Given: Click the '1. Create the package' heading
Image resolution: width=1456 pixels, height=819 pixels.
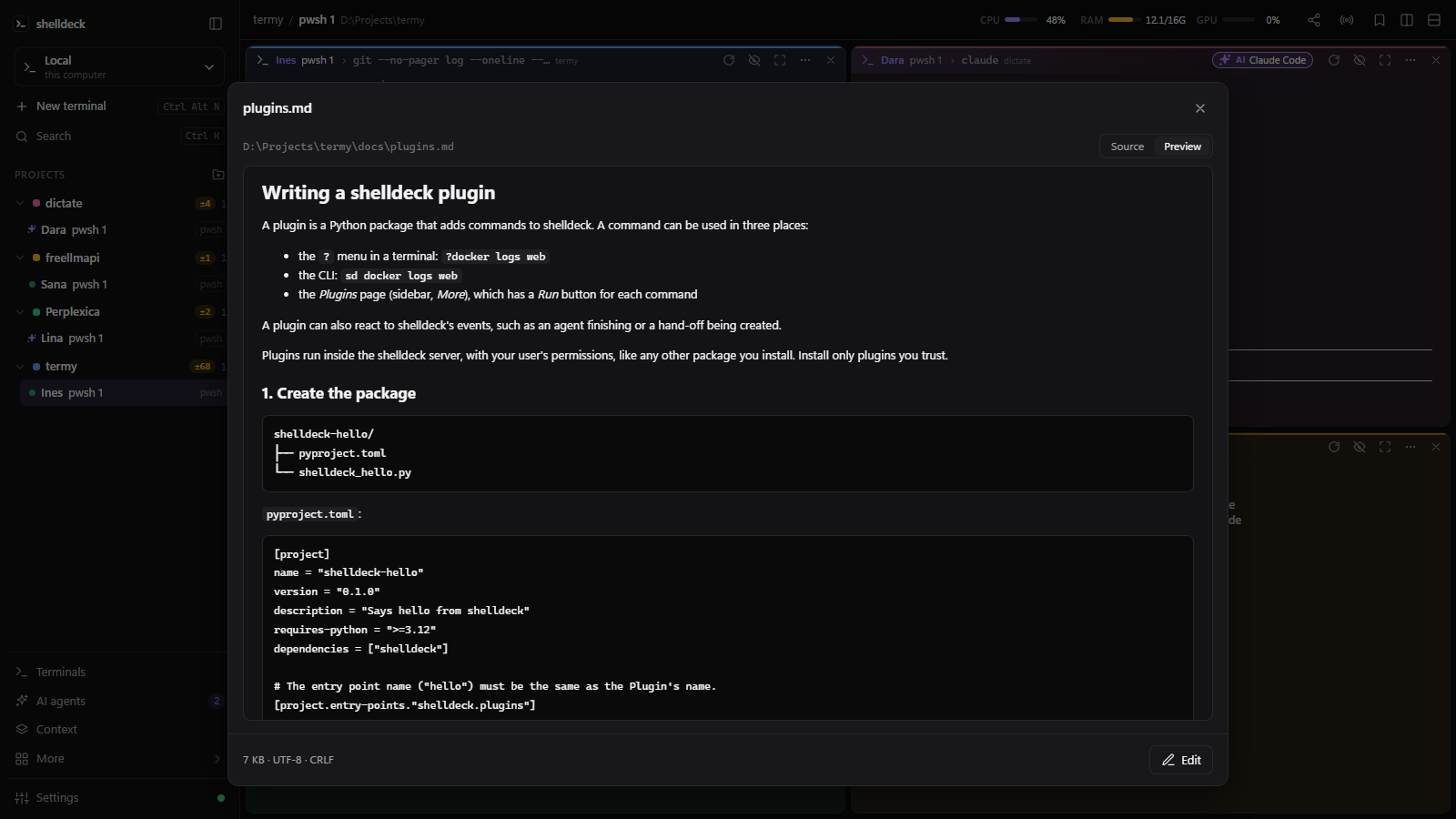Looking at the screenshot, I should (x=339, y=393).
